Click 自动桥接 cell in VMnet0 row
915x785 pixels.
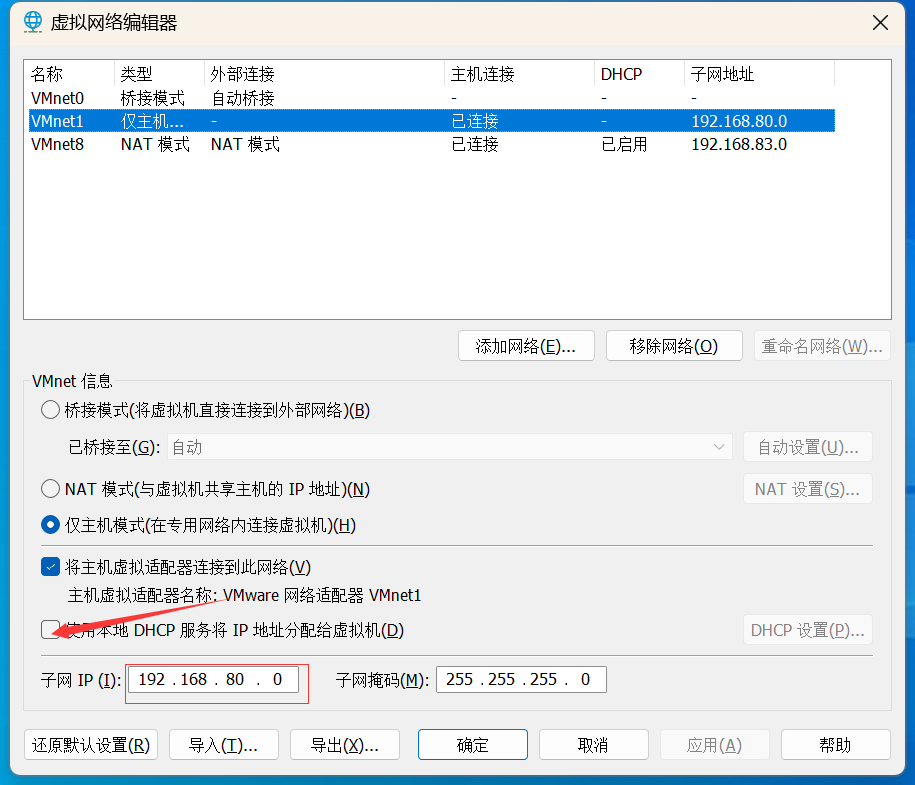click(x=243, y=98)
